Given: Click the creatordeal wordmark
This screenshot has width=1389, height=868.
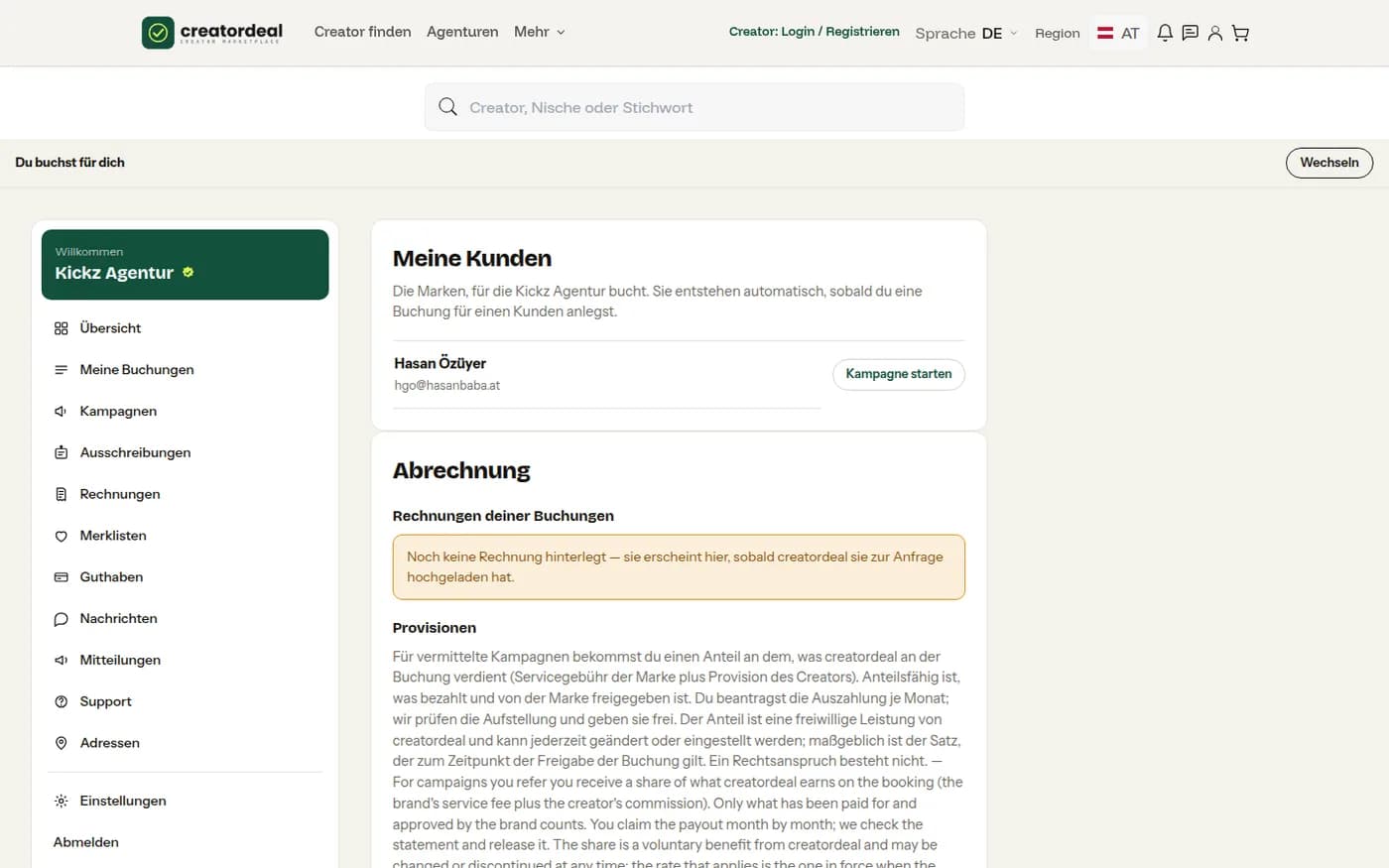Looking at the screenshot, I should click(x=231, y=33).
